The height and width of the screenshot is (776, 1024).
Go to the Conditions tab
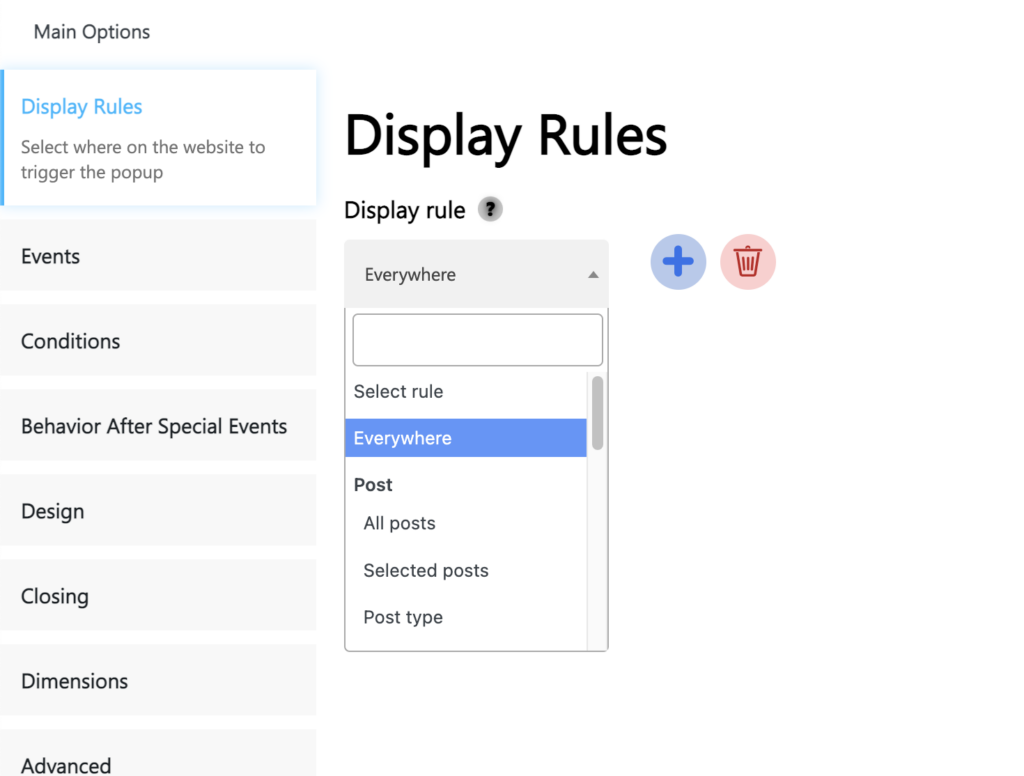tap(158, 340)
